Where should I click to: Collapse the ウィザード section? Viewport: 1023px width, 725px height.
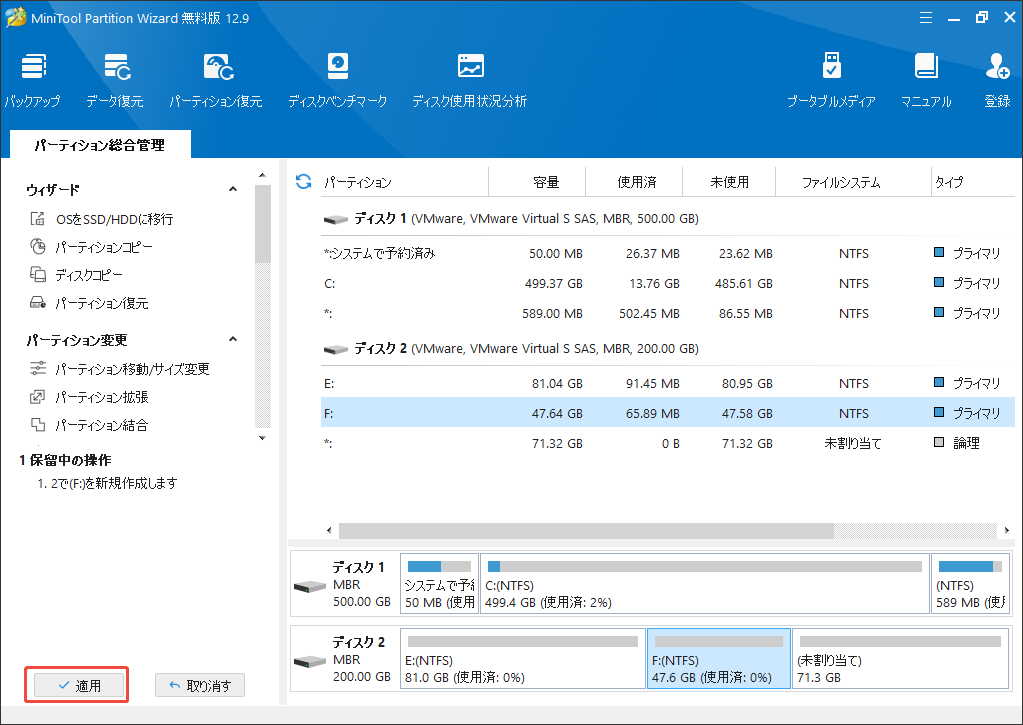click(233, 189)
